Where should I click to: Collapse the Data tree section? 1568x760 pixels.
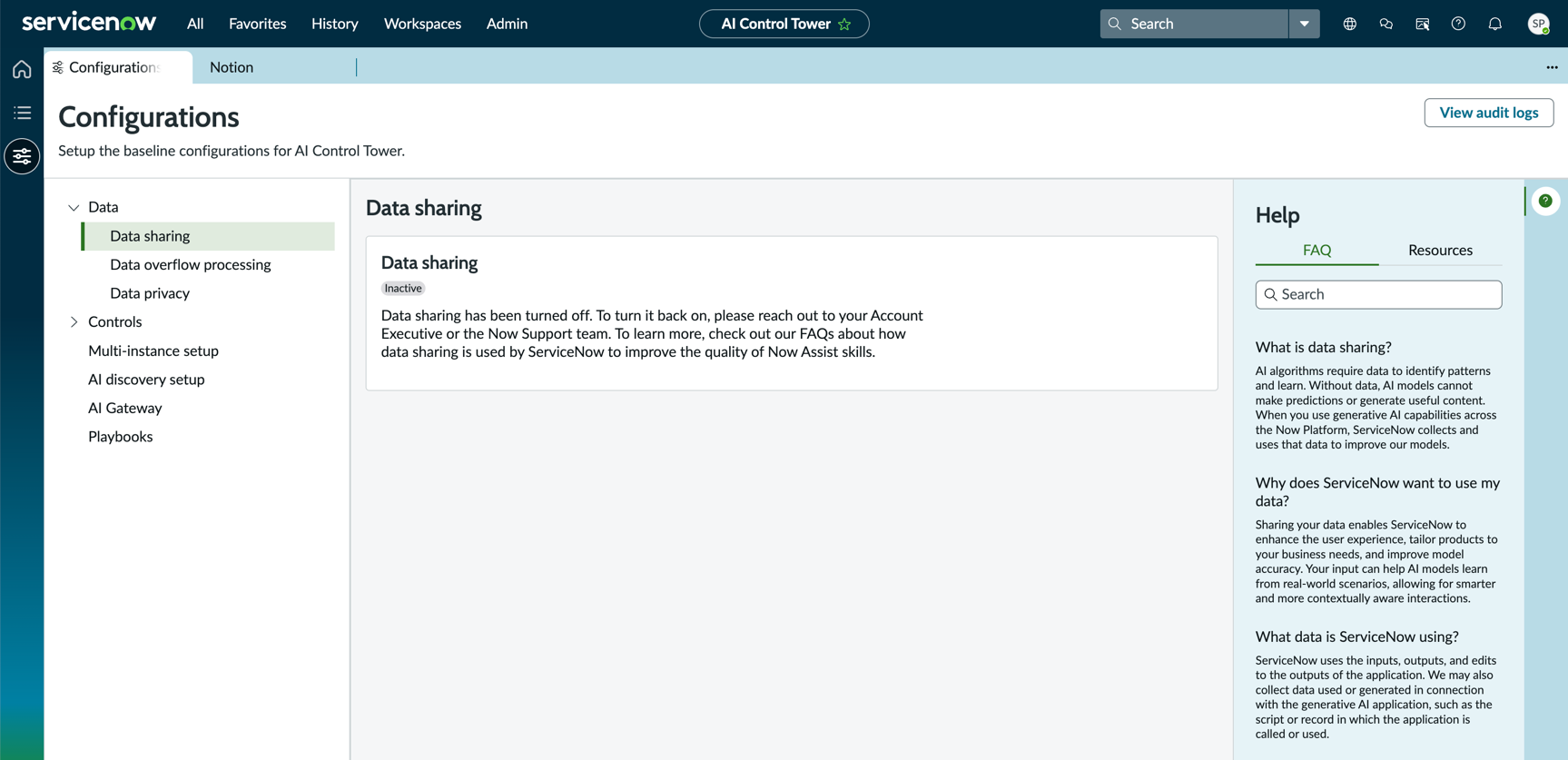pyautogui.click(x=74, y=208)
